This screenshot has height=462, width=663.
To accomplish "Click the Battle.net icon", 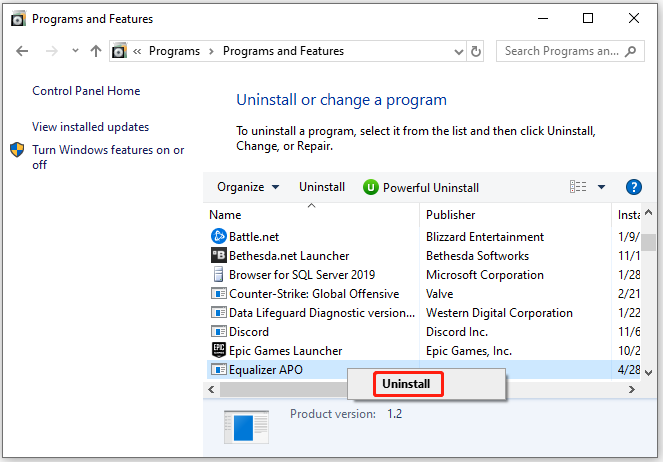I will pos(219,236).
